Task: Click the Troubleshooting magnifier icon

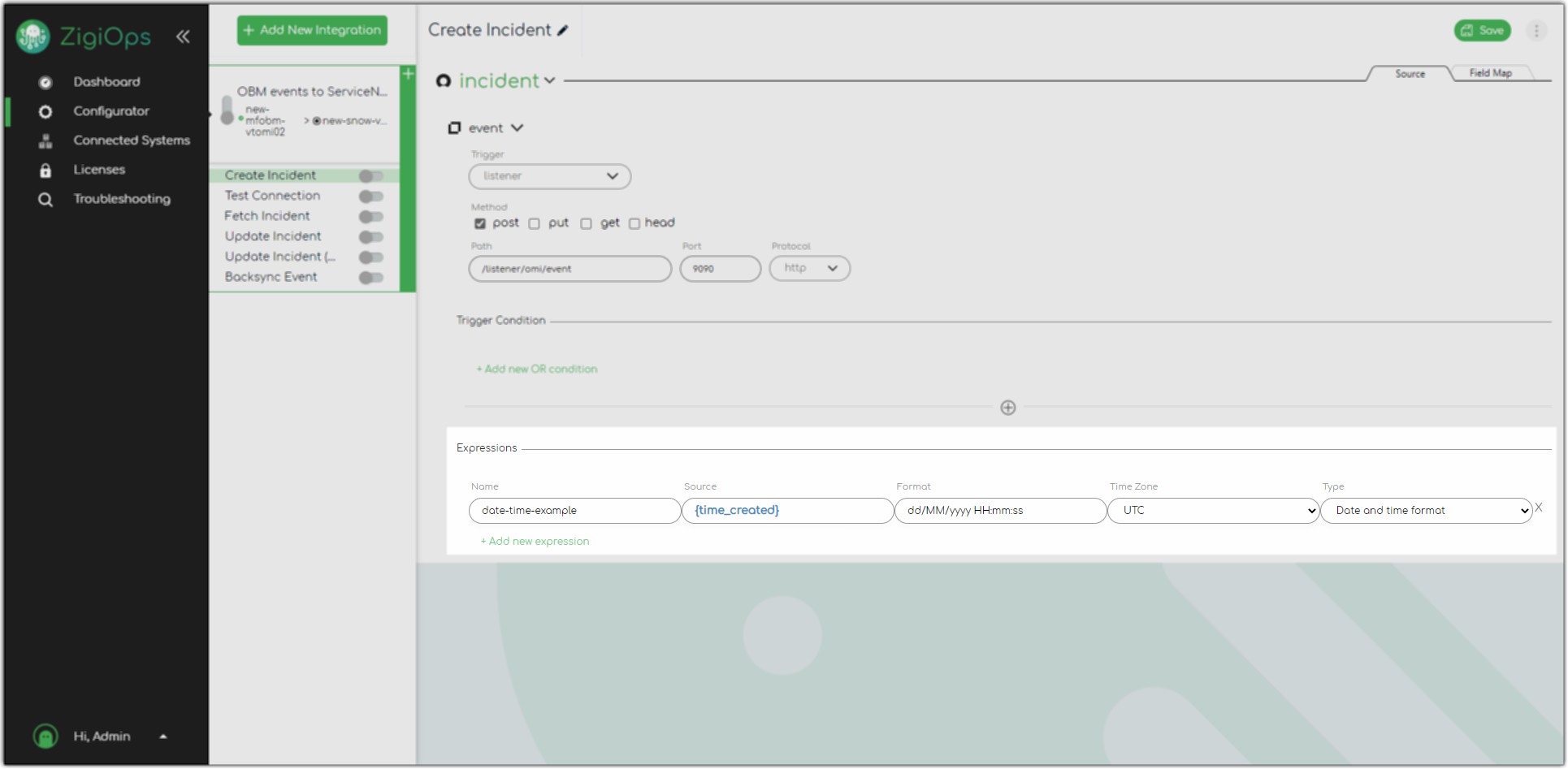Action: [45, 199]
